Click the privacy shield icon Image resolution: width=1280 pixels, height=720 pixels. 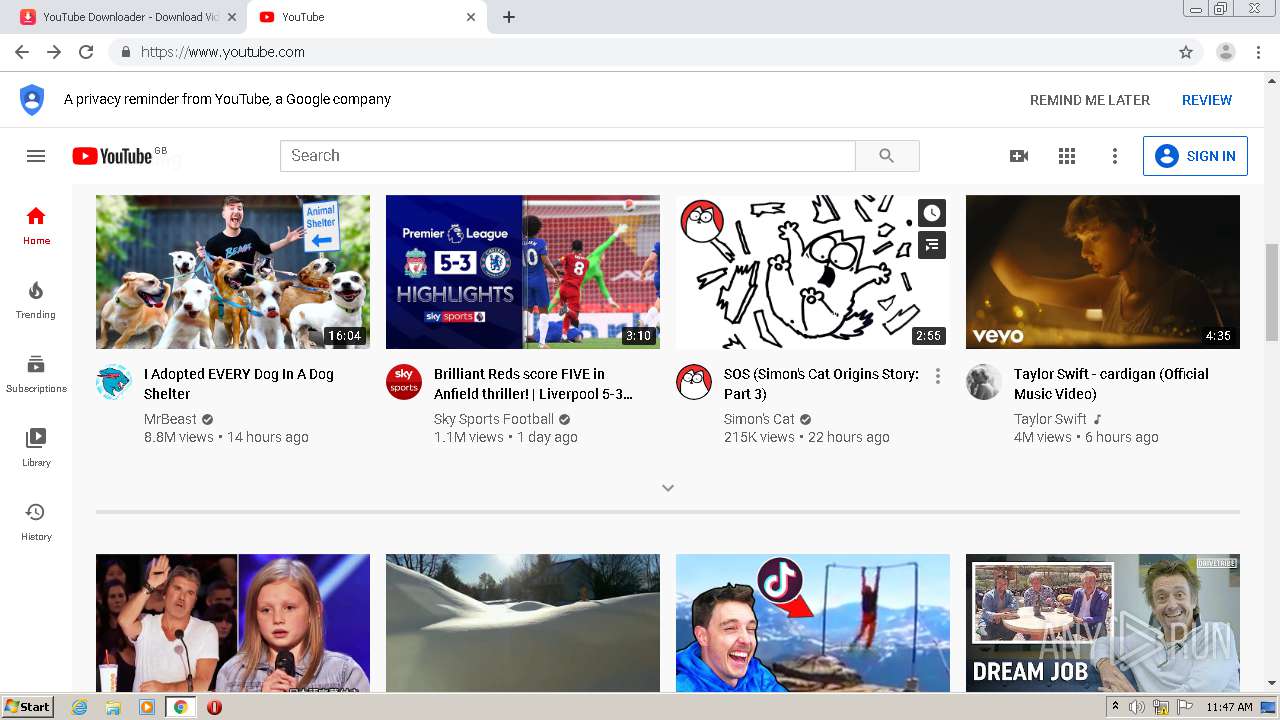[x=32, y=99]
